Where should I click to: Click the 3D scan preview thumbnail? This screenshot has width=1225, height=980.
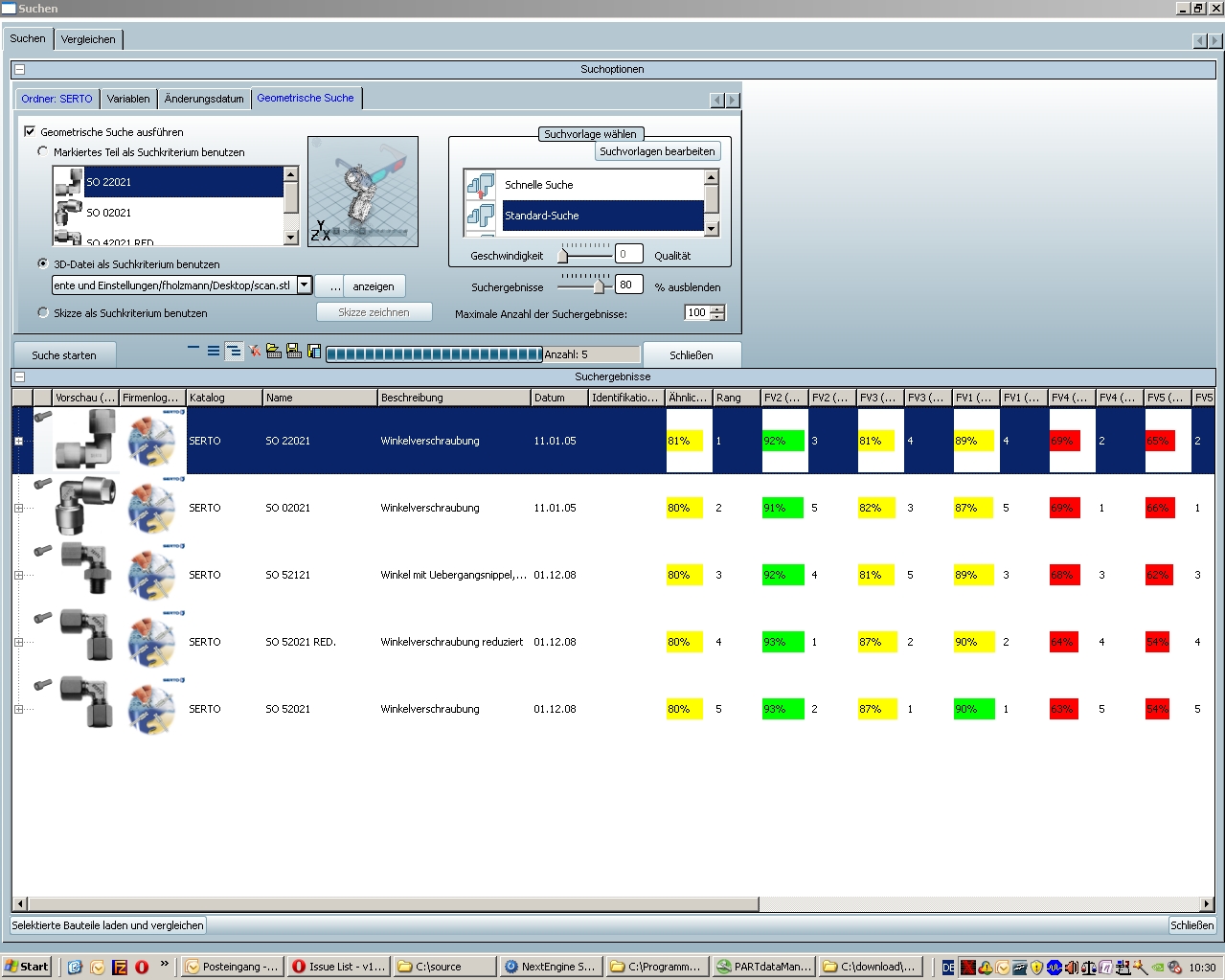[363, 191]
